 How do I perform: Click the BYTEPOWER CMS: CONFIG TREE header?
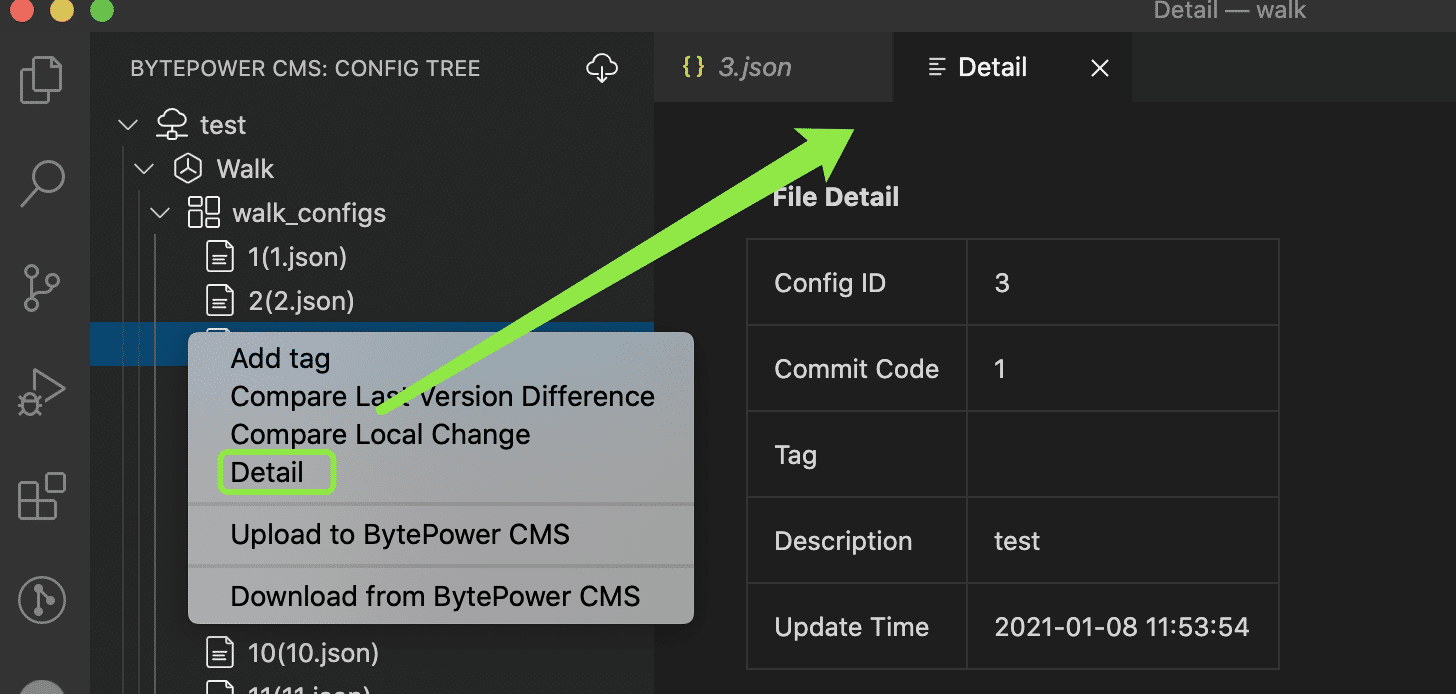(305, 68)
